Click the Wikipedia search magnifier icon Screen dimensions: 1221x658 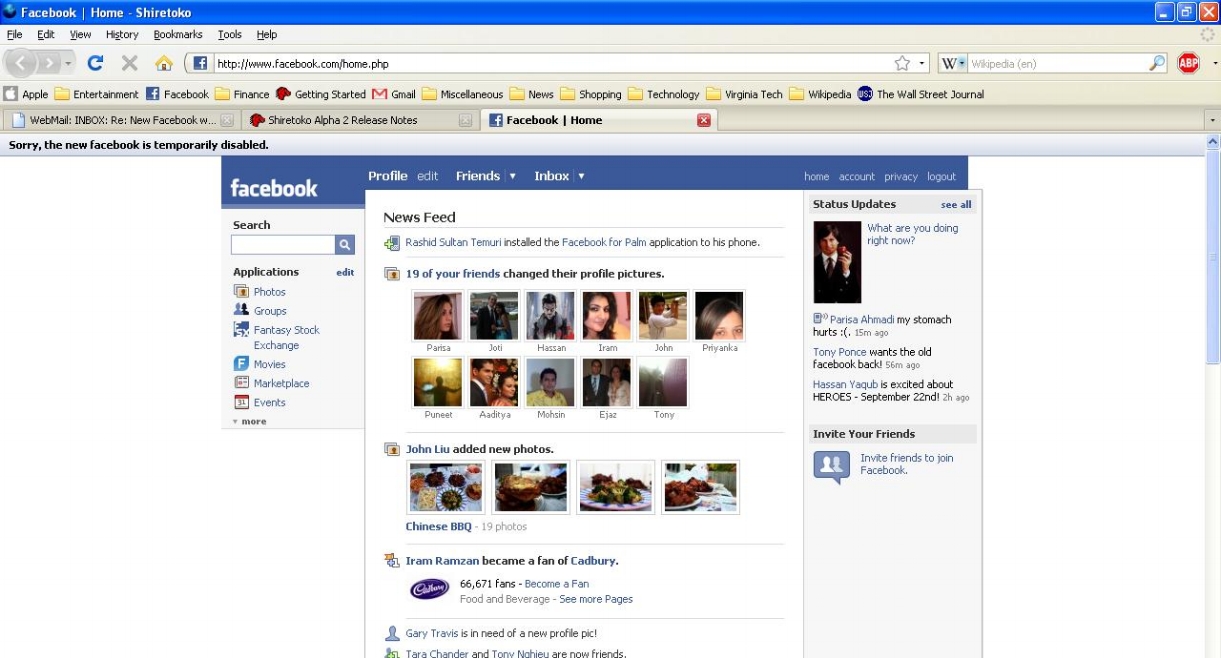point(1157,63)
